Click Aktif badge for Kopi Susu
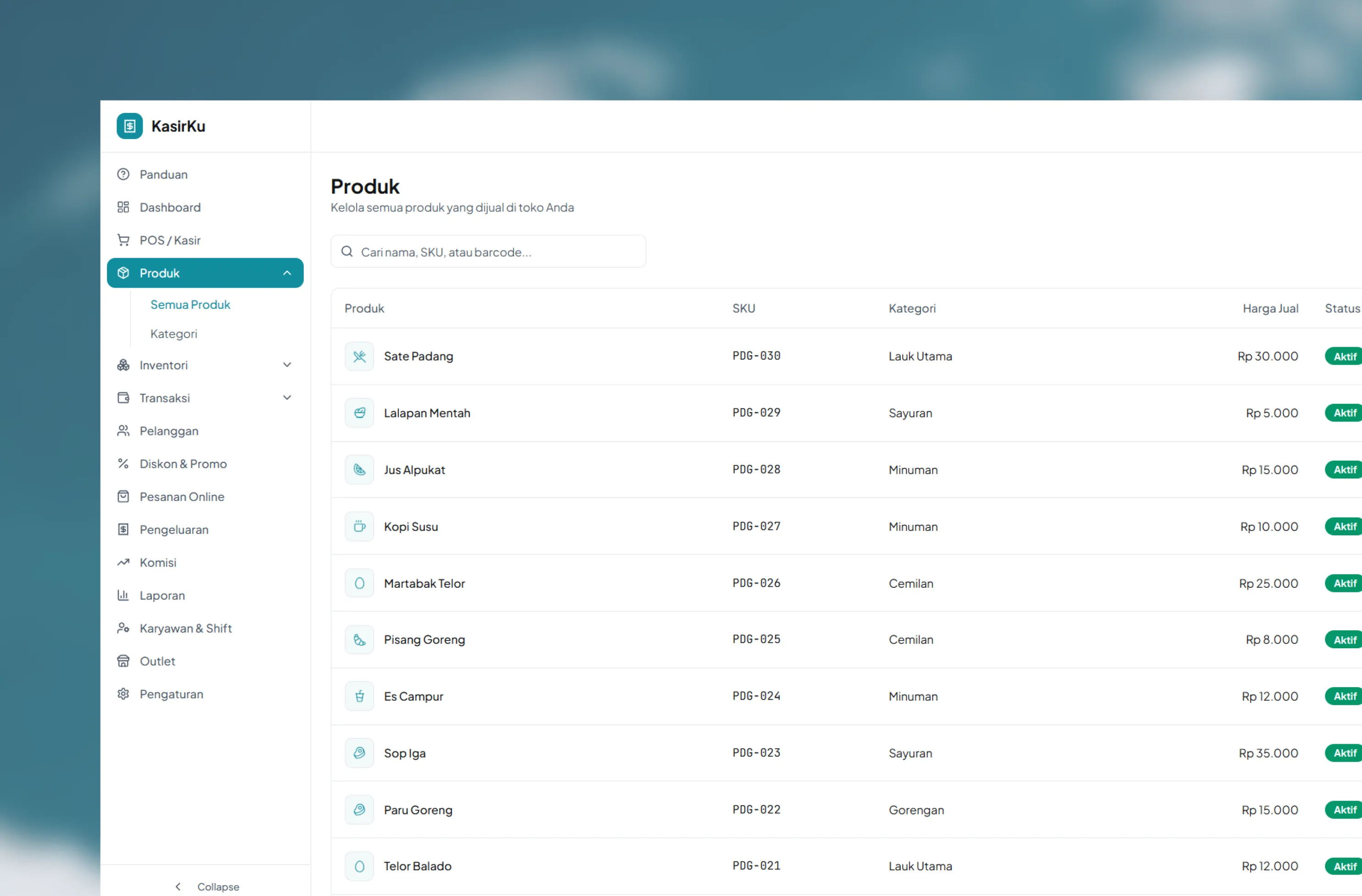The image size is (1362, 896). (1344, 526)
